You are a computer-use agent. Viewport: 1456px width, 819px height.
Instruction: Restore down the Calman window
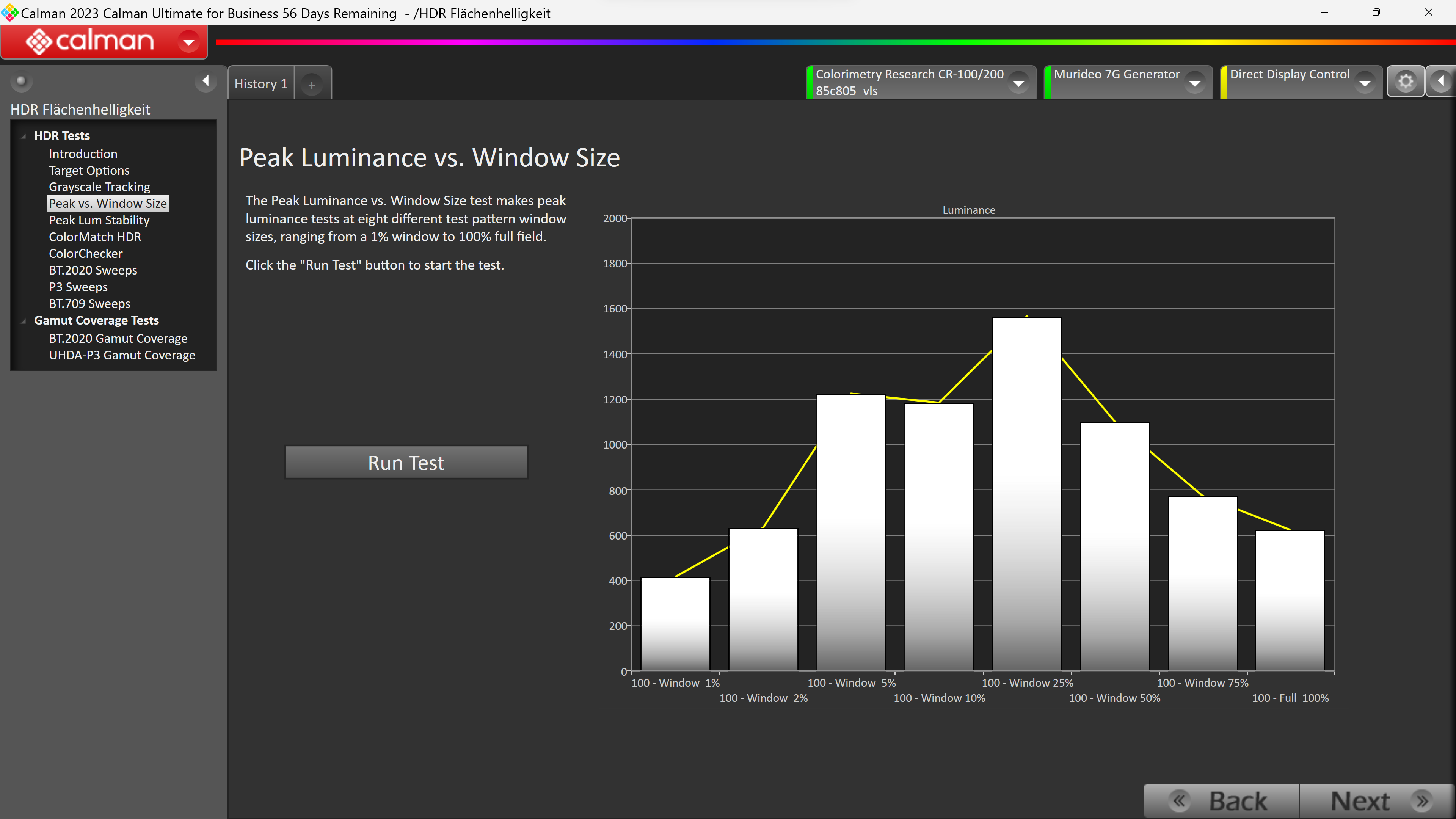click(x=1376, y=13)
